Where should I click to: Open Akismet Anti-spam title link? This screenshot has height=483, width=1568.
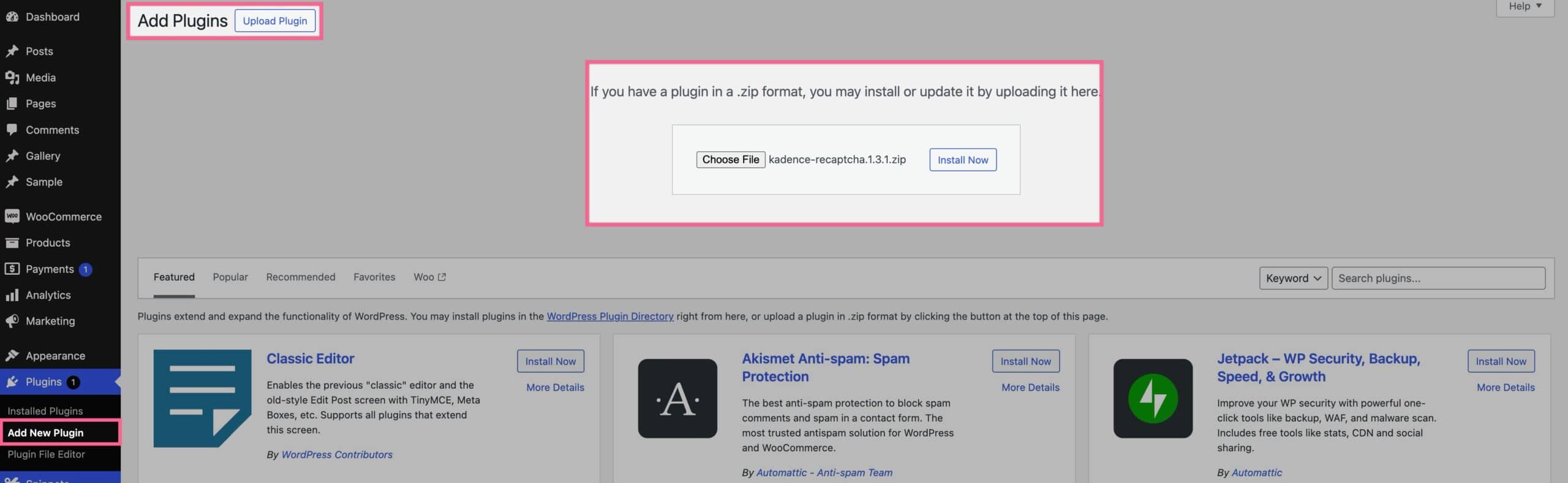pos(826,368)
